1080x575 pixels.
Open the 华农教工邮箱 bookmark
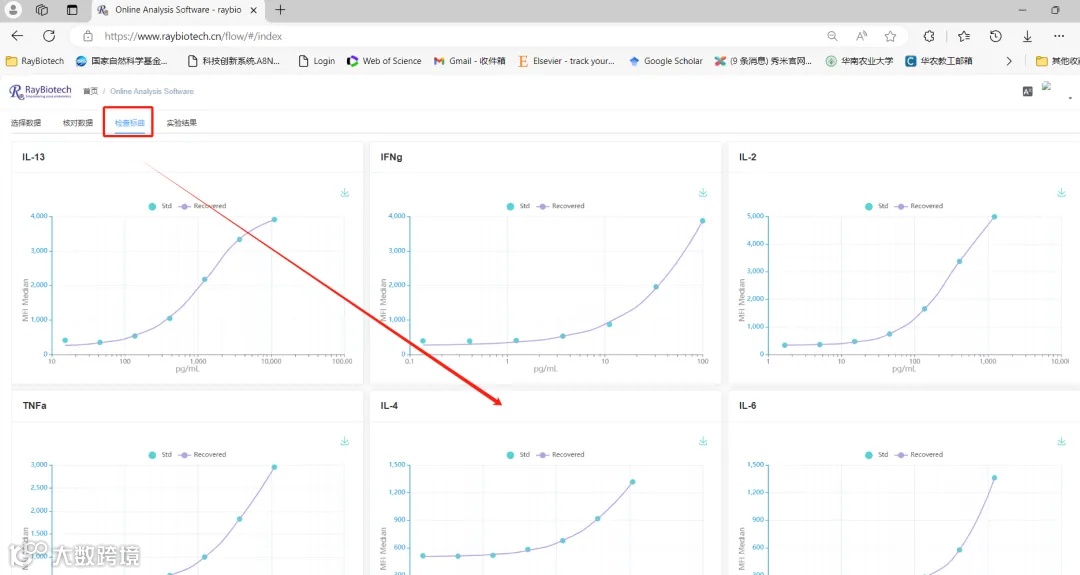coord(939,61)
